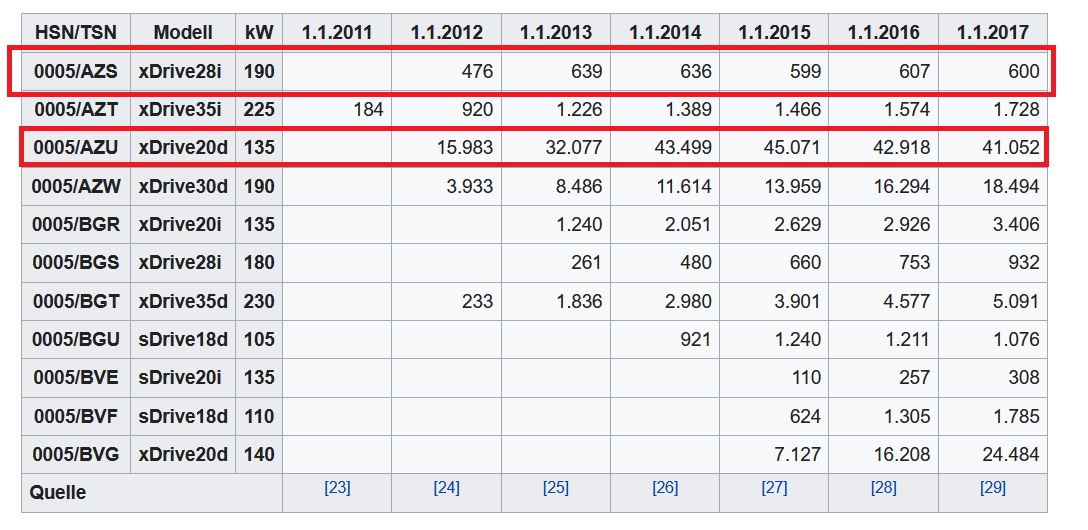Select the 1.1.2011 column header
Image resolution: width=1088 pixels, height=530 pixels.
tap(337, 32)
